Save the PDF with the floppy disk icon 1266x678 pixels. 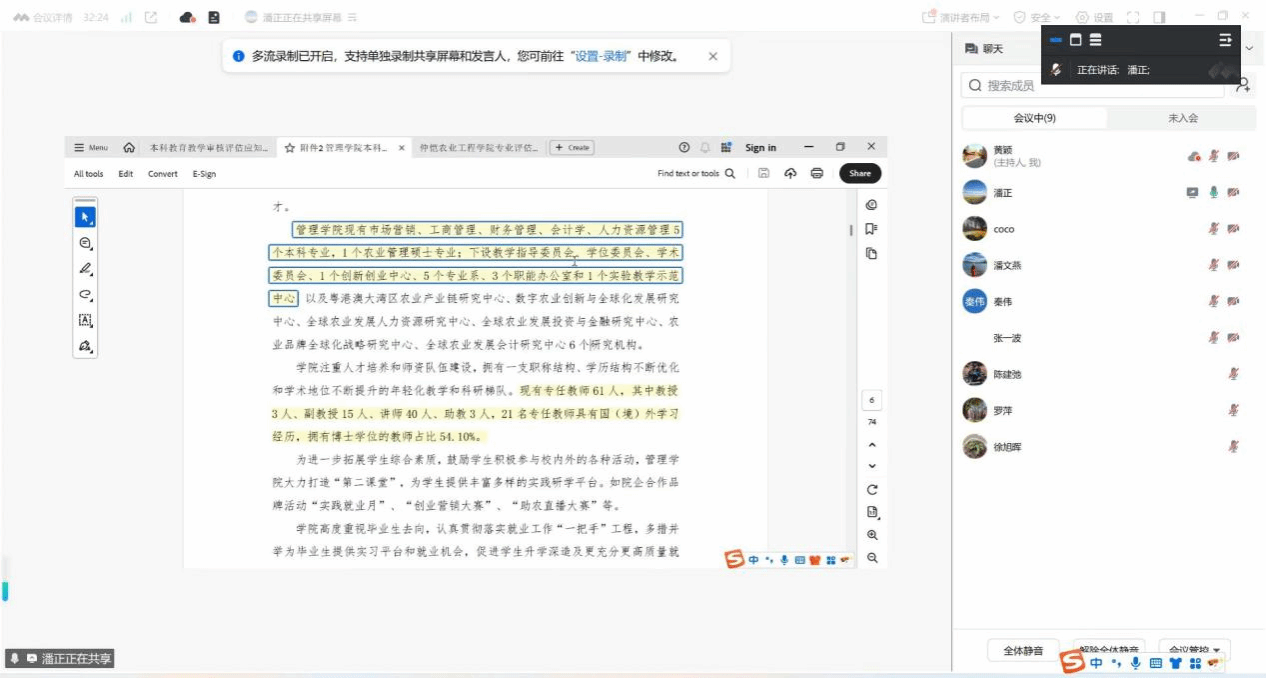point(764,173)
